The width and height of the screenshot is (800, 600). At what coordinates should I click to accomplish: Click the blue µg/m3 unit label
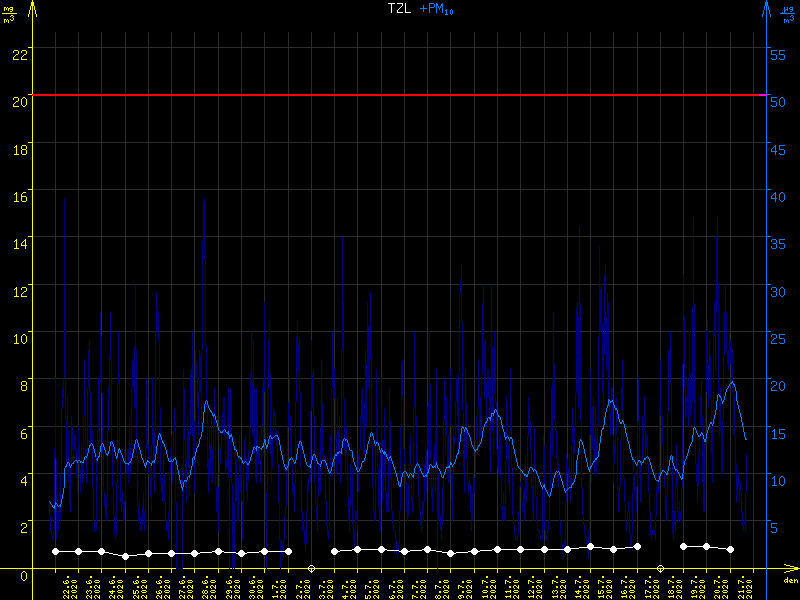pos(788,14)
